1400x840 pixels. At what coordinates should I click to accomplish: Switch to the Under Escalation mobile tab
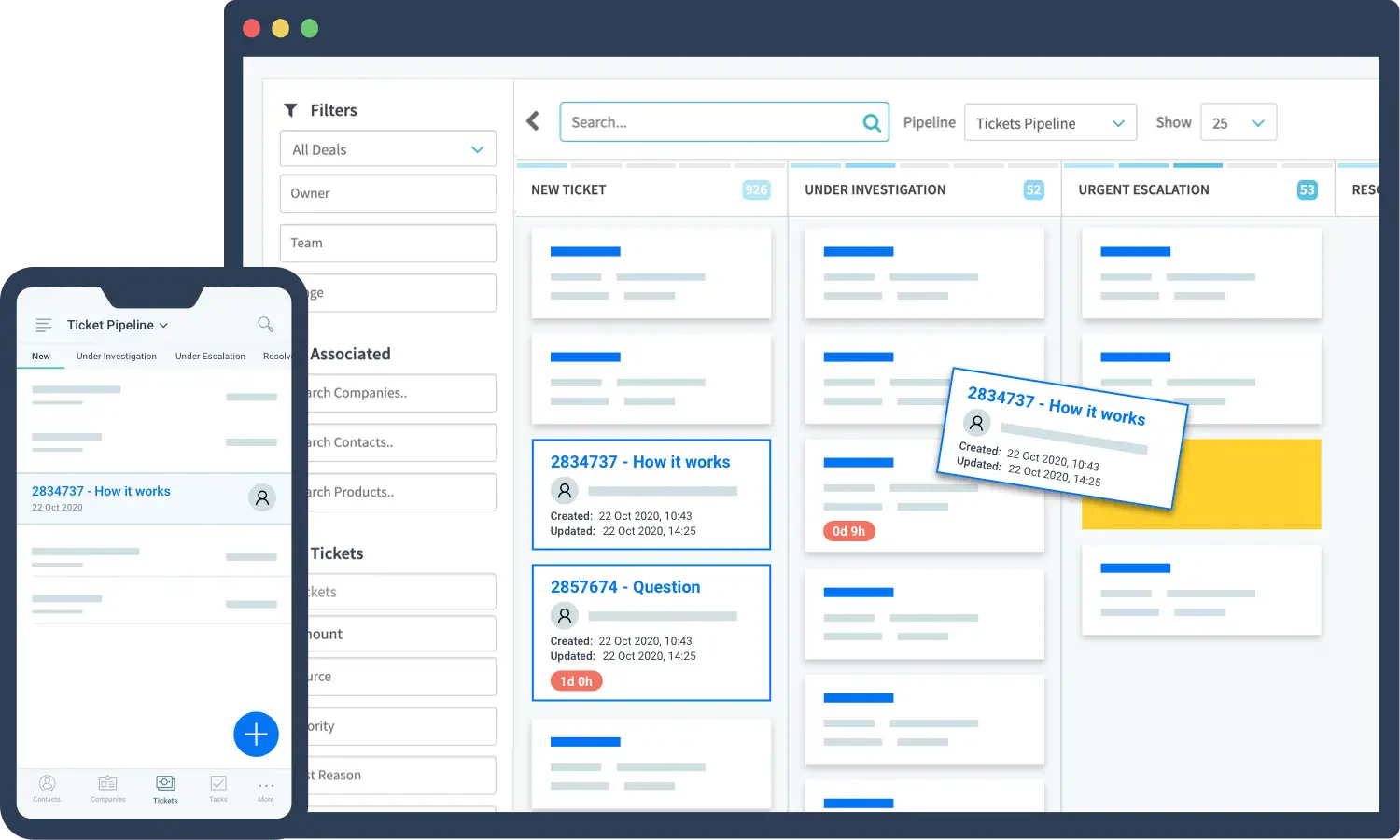tap(210, 357)
